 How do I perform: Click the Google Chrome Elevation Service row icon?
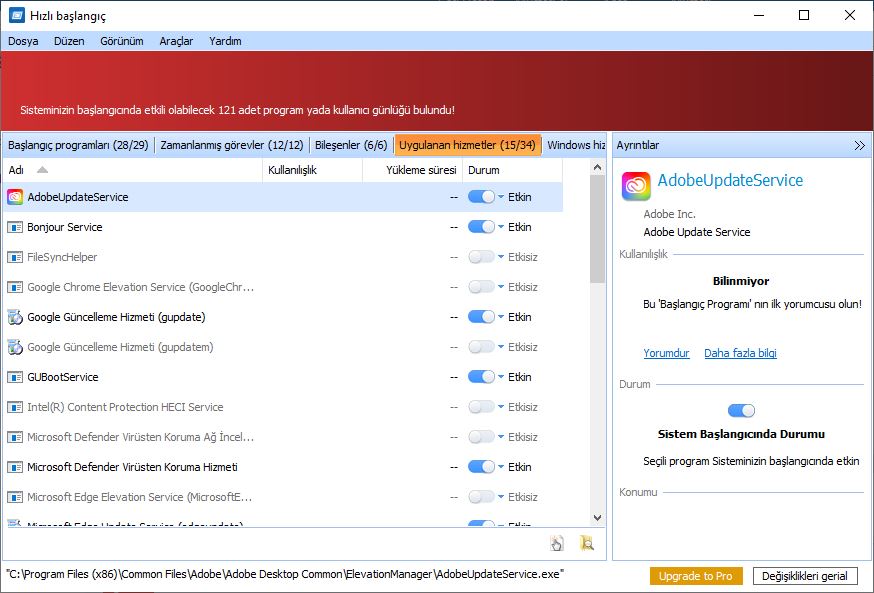pyautogui.click(x=15, y=287)
